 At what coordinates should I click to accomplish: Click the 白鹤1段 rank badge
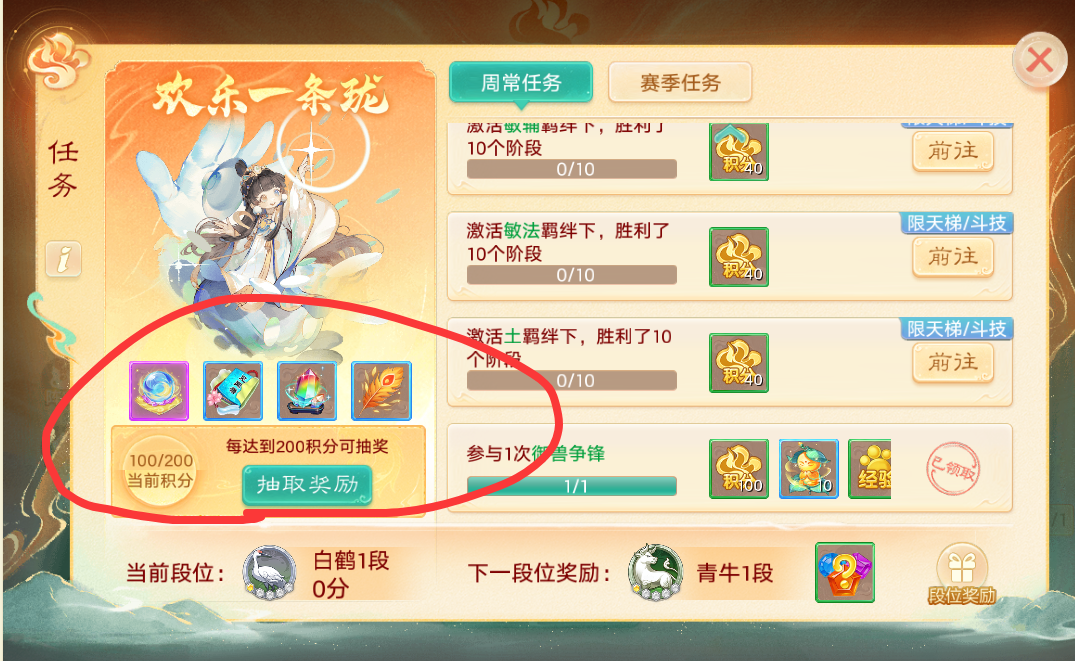[269, 573]
